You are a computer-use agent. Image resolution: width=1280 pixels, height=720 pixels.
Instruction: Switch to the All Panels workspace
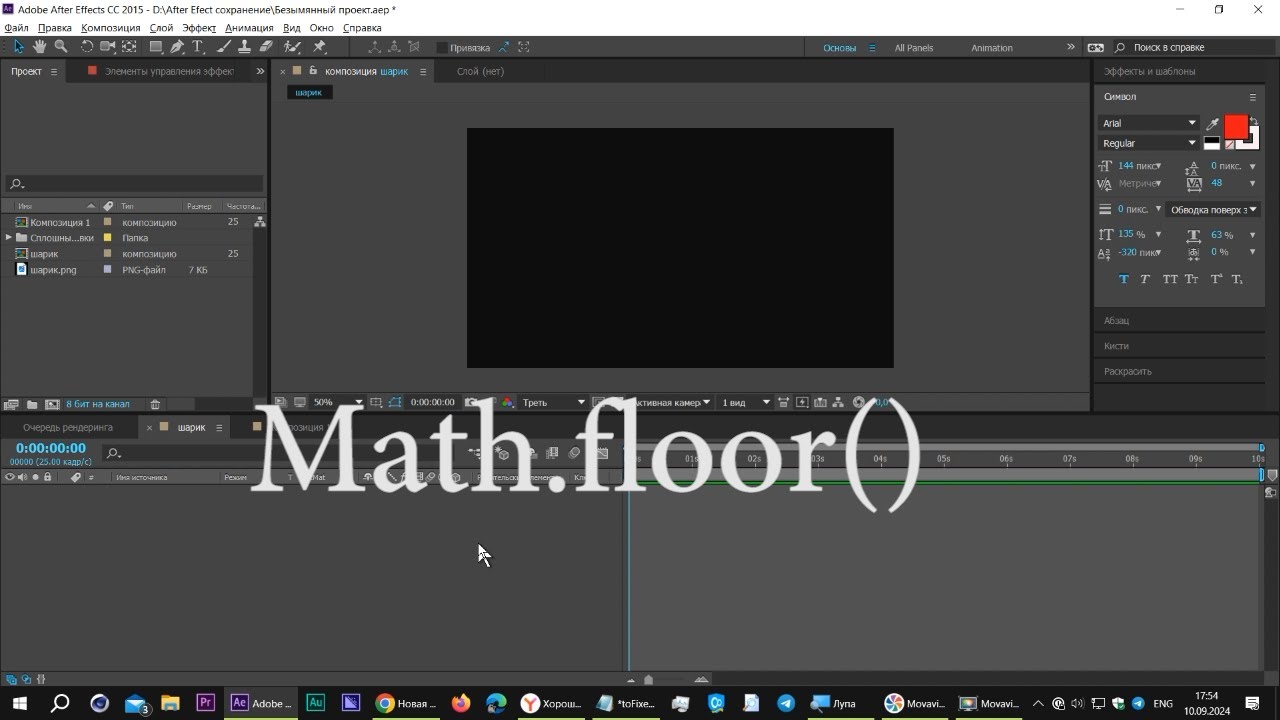click(914, 48)
